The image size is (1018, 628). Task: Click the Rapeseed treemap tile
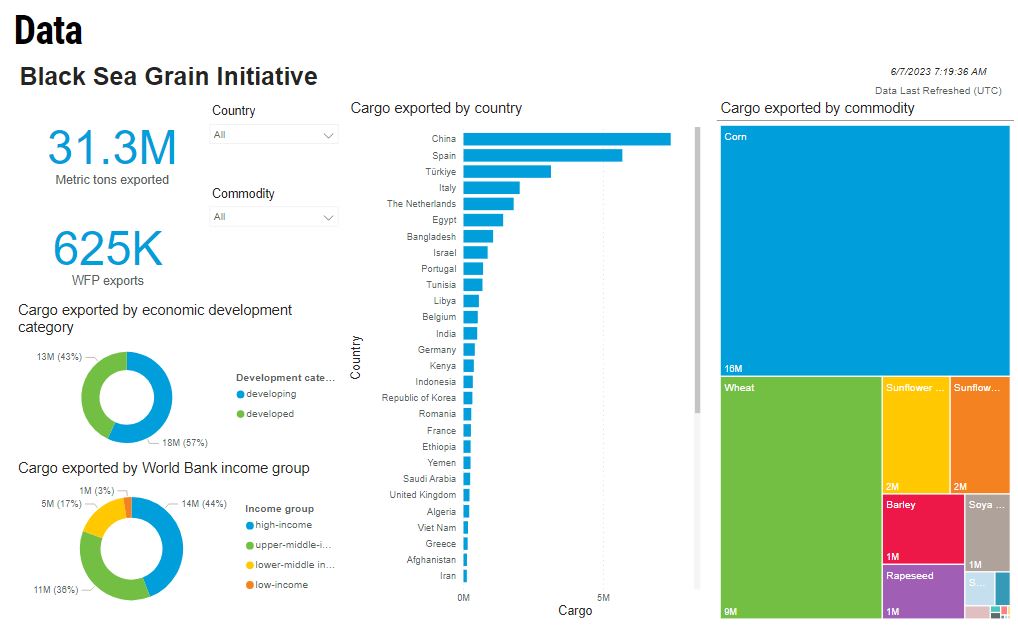[x=923, y=591]
